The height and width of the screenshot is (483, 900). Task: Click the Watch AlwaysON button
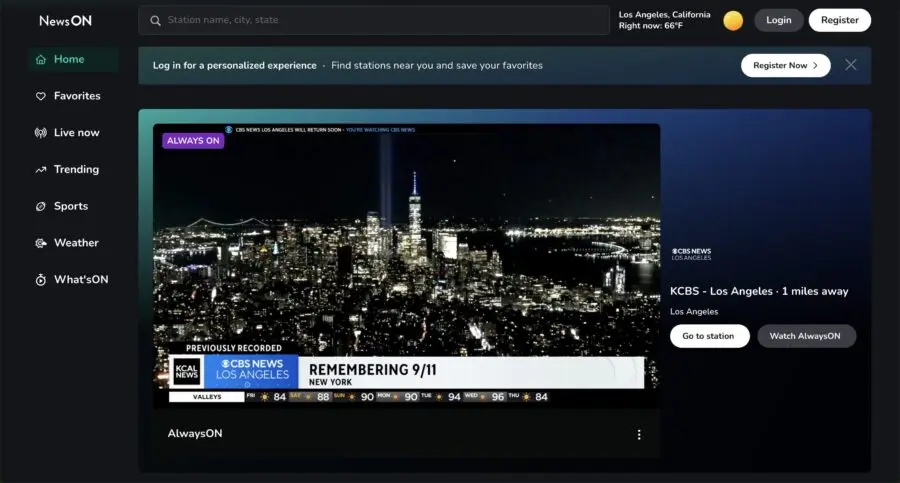click(806, 336)
